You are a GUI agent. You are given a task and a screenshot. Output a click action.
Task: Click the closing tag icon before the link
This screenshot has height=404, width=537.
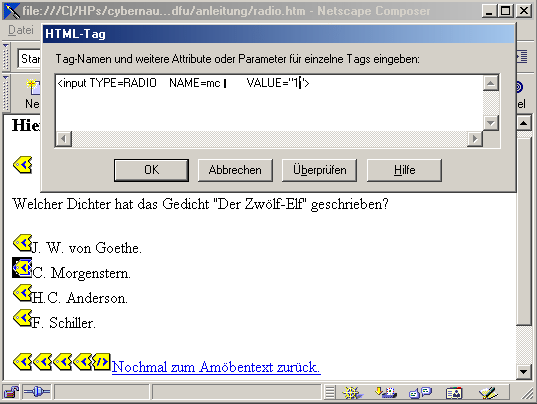point(101,362)
